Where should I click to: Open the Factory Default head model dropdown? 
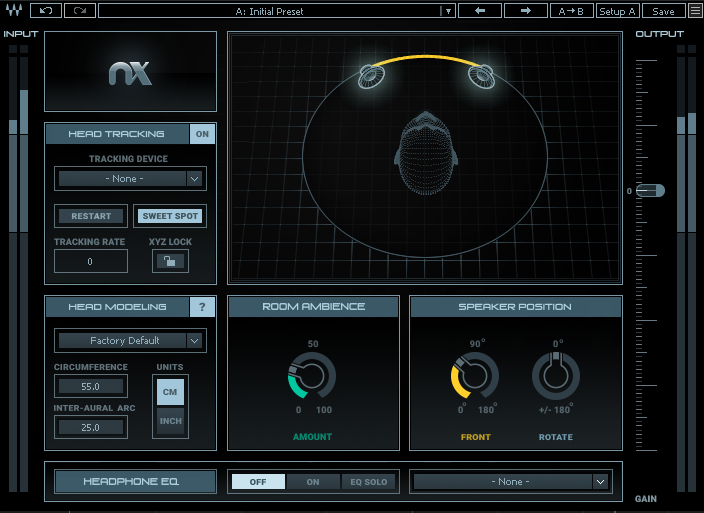coord(130,341)
